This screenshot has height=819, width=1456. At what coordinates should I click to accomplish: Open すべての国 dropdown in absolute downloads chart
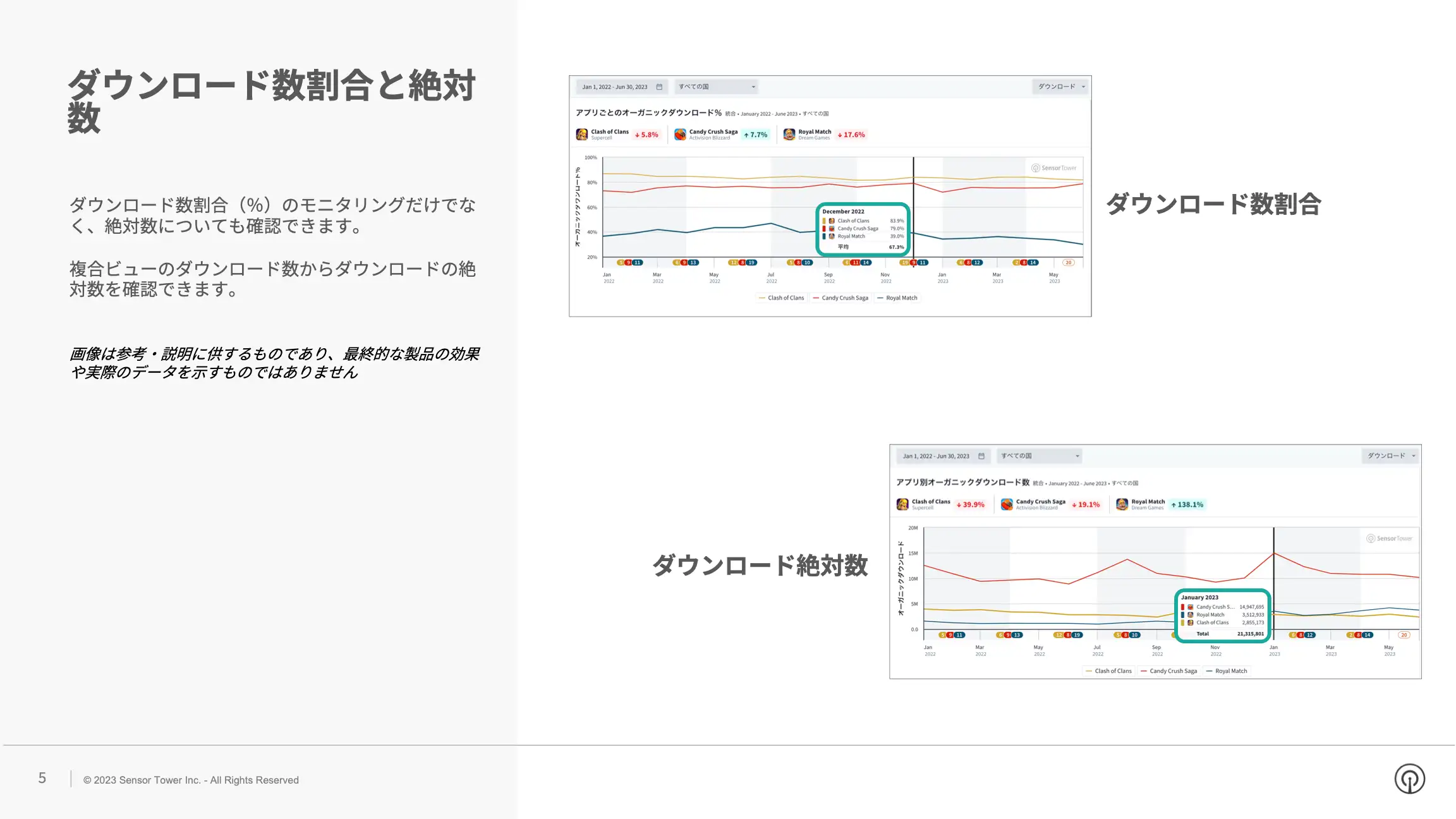1040,456
